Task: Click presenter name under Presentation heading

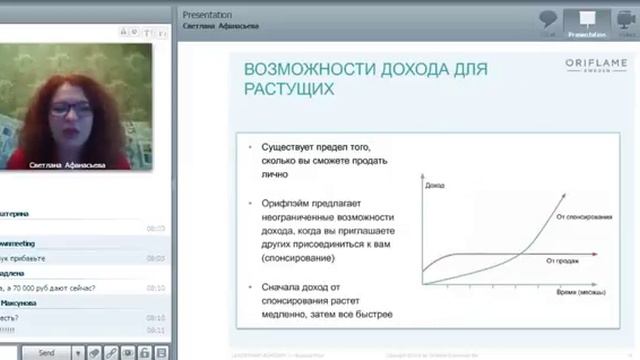Action: tap(220, 26)
